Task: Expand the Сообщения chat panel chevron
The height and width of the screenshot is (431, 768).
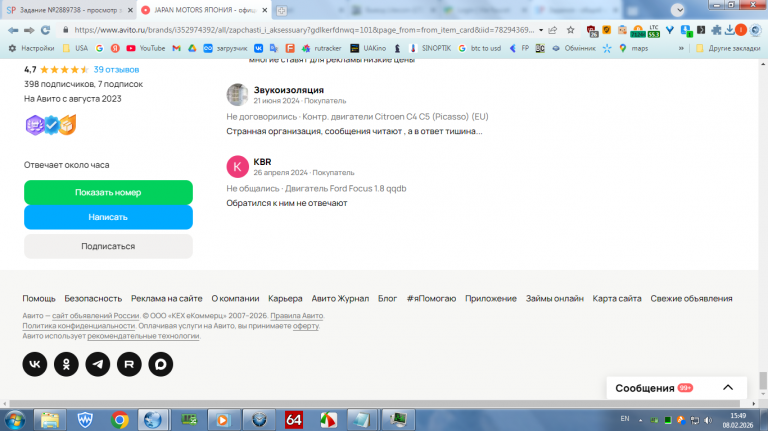Action: pos(728,387)
